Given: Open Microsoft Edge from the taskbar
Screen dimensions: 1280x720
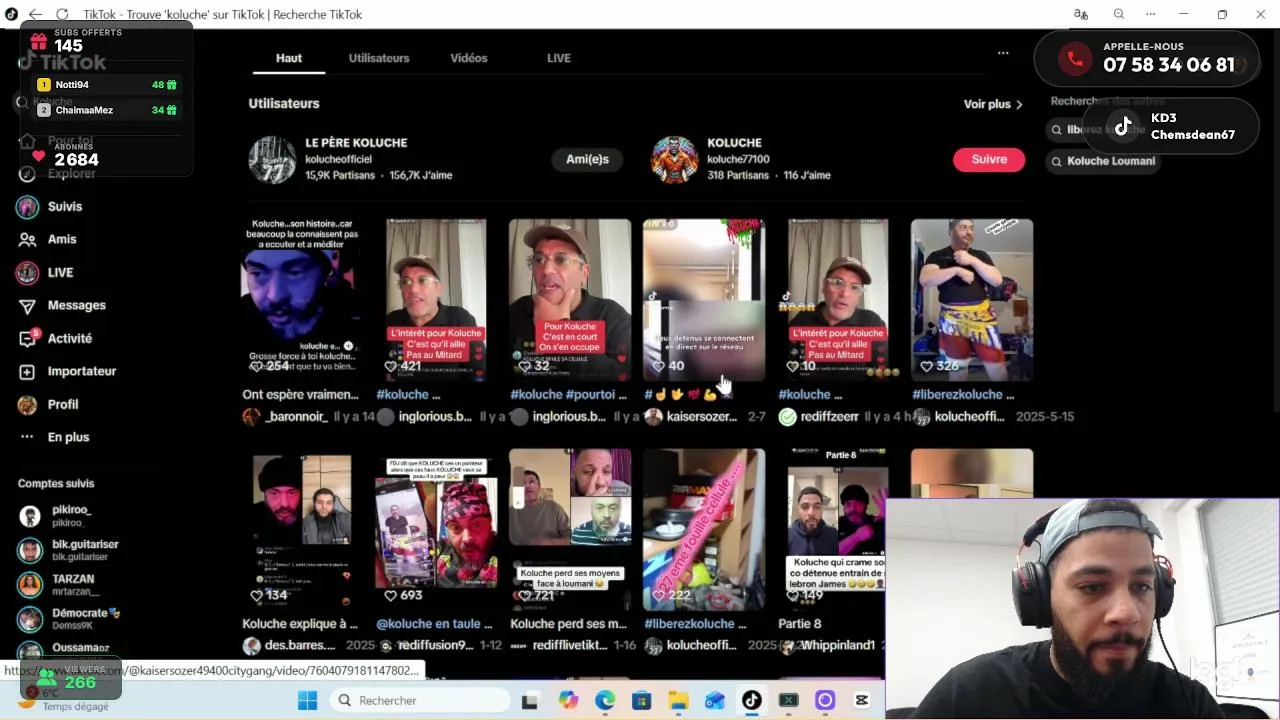Looking at the screenshot, I should (605, 700).
